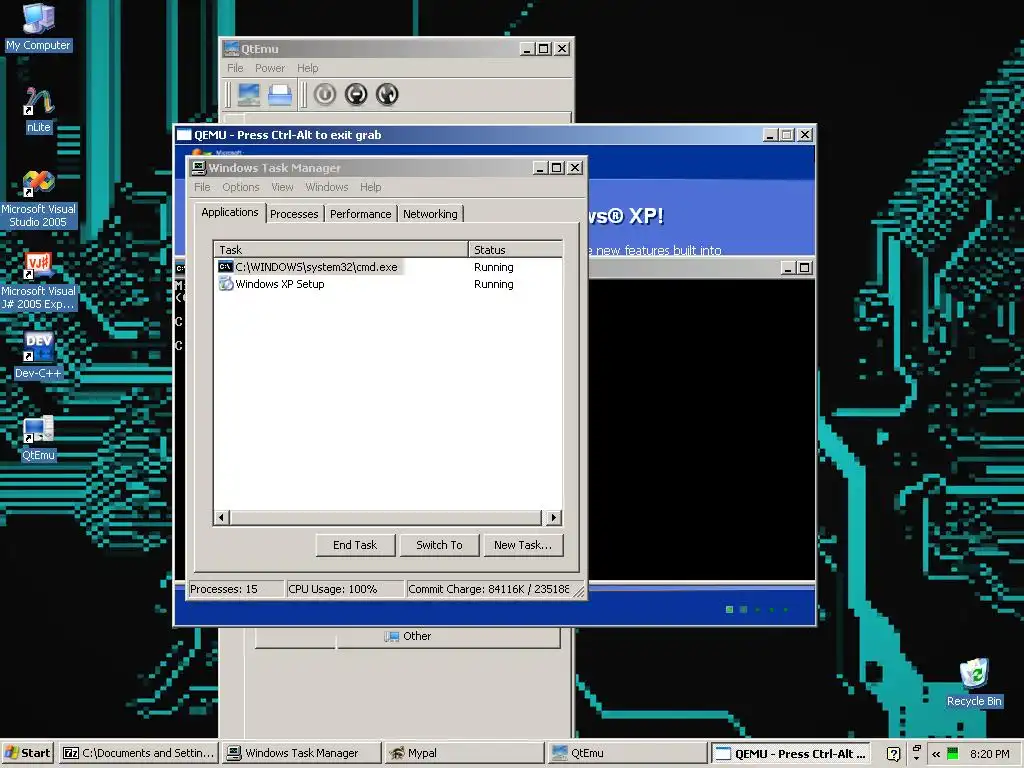The width and height of the screenshot is (1024, 768).
Task: Select the nLite desktop shortcut
Action: coord(39,110)
